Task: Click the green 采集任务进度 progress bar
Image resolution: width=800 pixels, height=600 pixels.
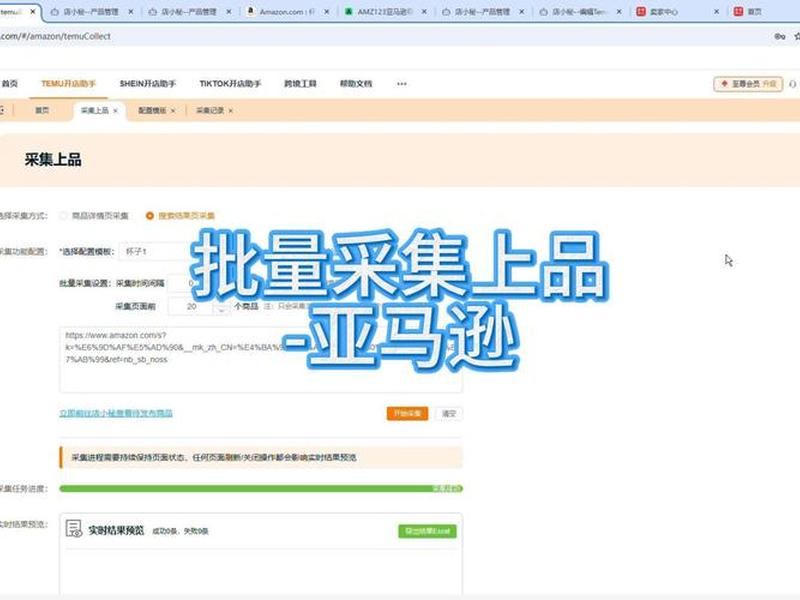Action: coord(261,489)
